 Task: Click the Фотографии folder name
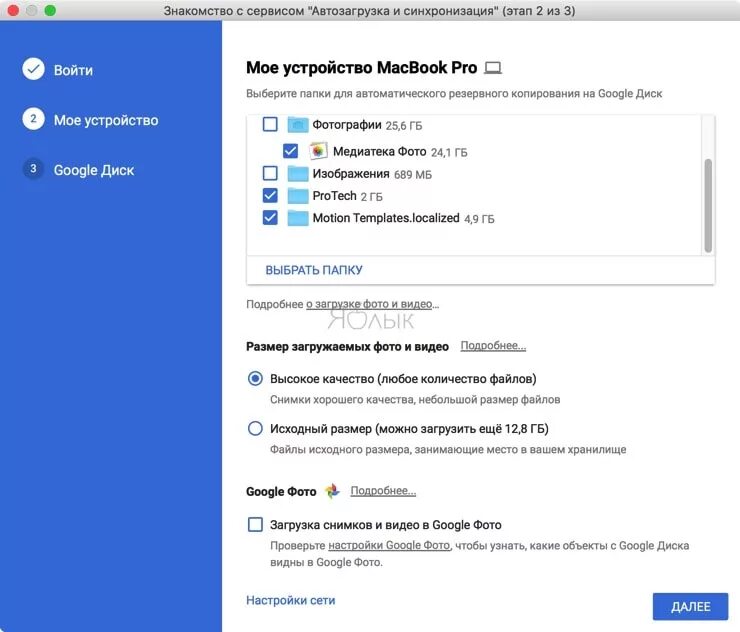(347, 125)
